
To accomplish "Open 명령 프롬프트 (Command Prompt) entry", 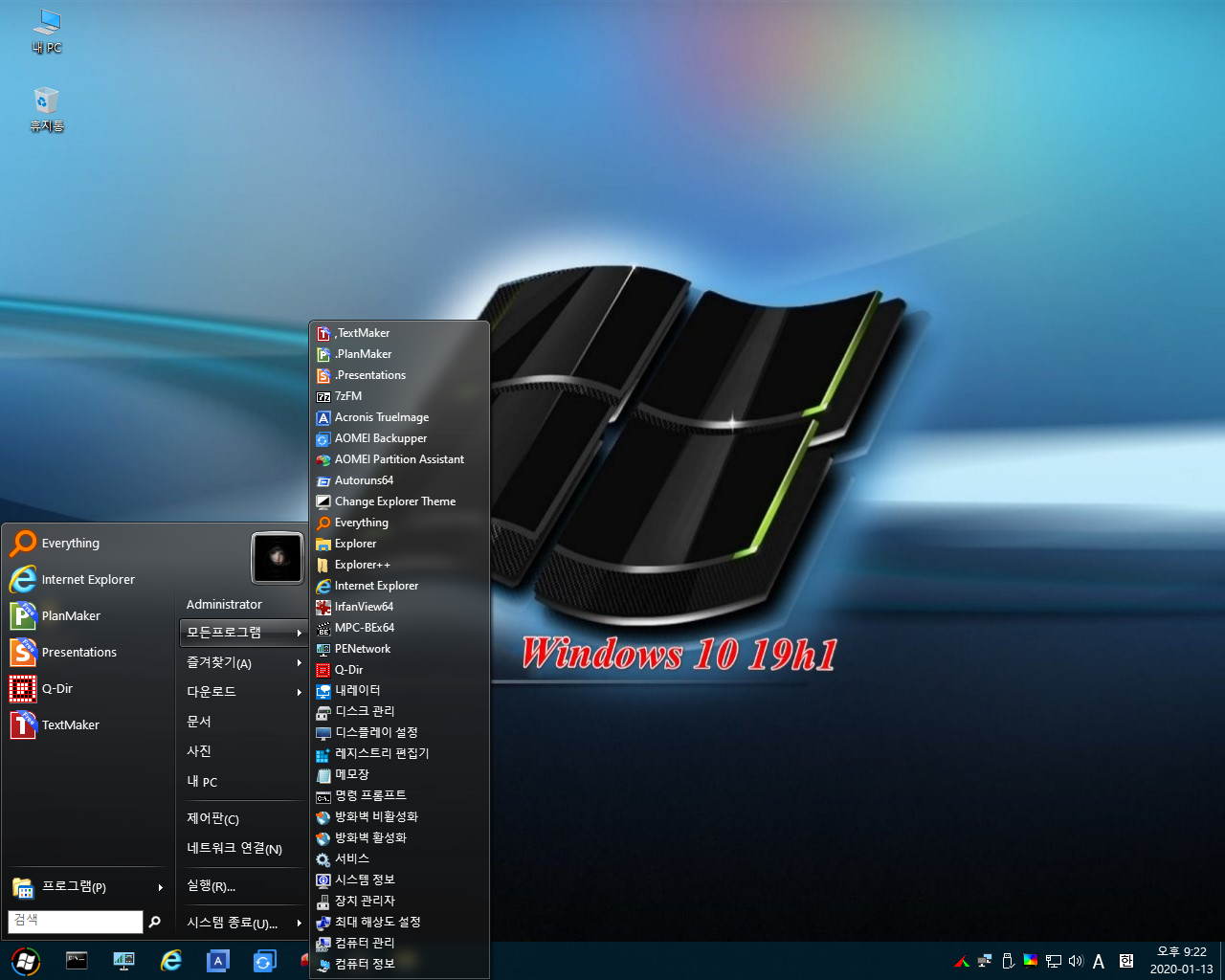I will coord(399,795).
